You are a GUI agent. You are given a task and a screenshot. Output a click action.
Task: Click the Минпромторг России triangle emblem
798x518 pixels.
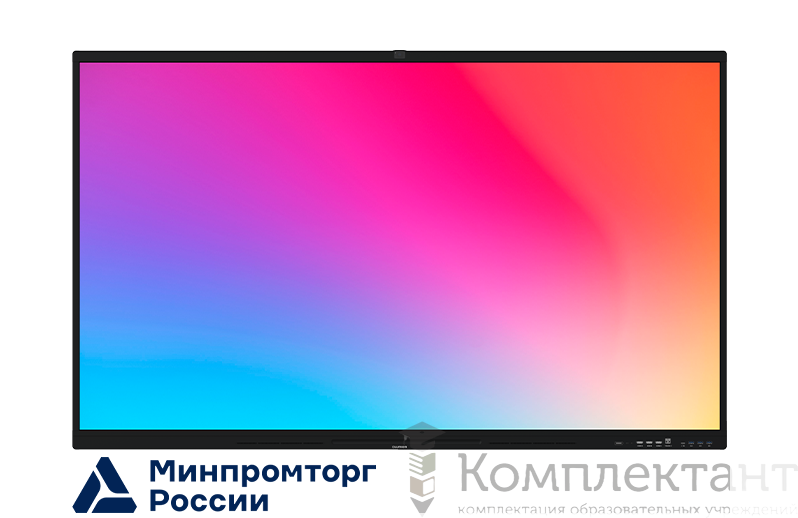point(105,484)
